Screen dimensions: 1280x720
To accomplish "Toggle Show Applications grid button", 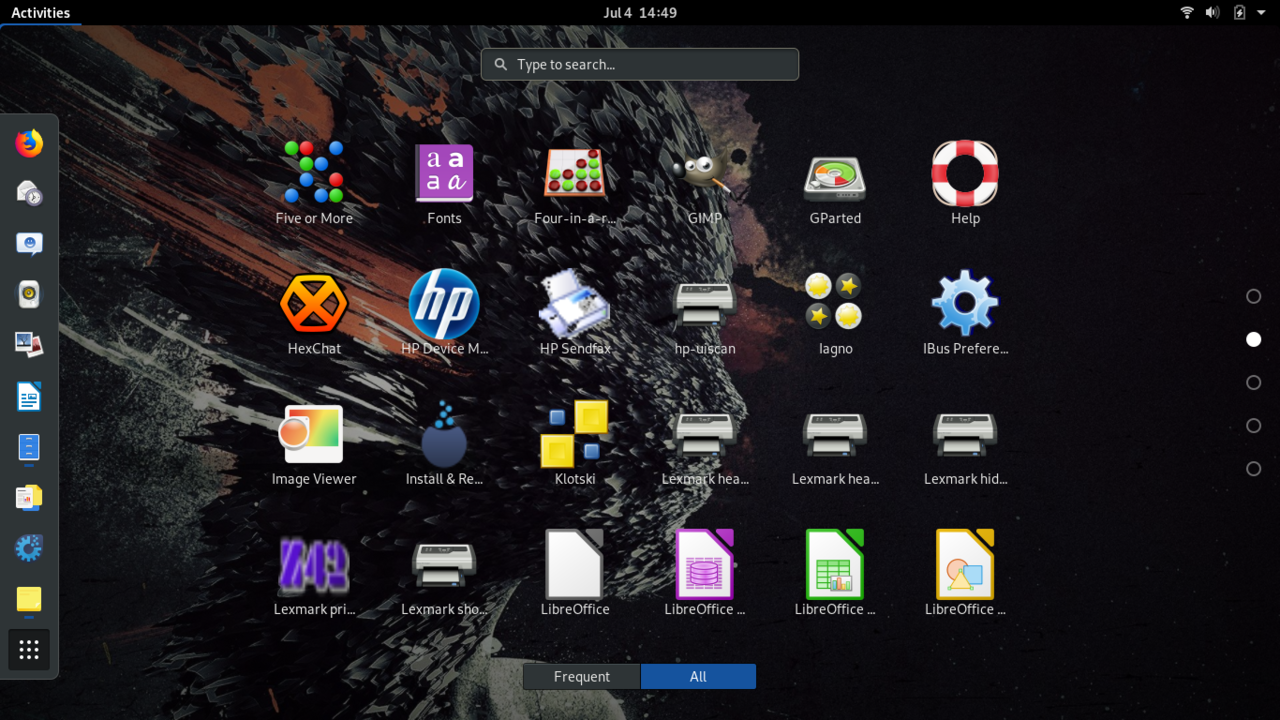I will 29,650.
